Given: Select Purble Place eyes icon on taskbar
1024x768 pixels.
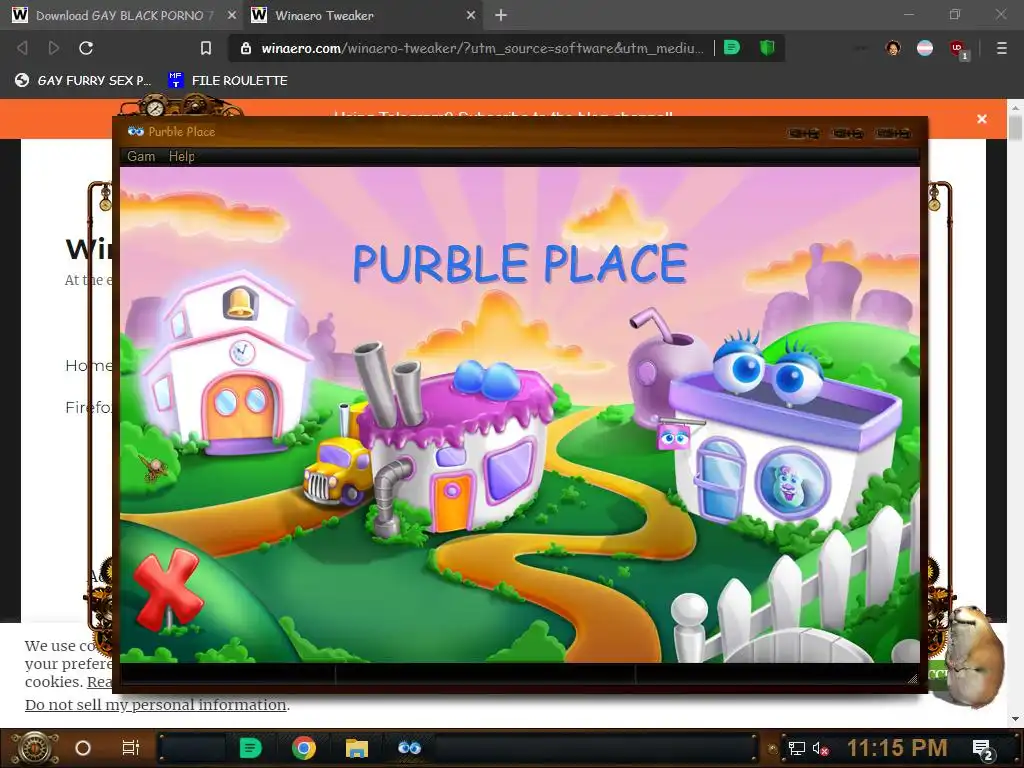Looking at the screenshot, I should pos(409,748).
